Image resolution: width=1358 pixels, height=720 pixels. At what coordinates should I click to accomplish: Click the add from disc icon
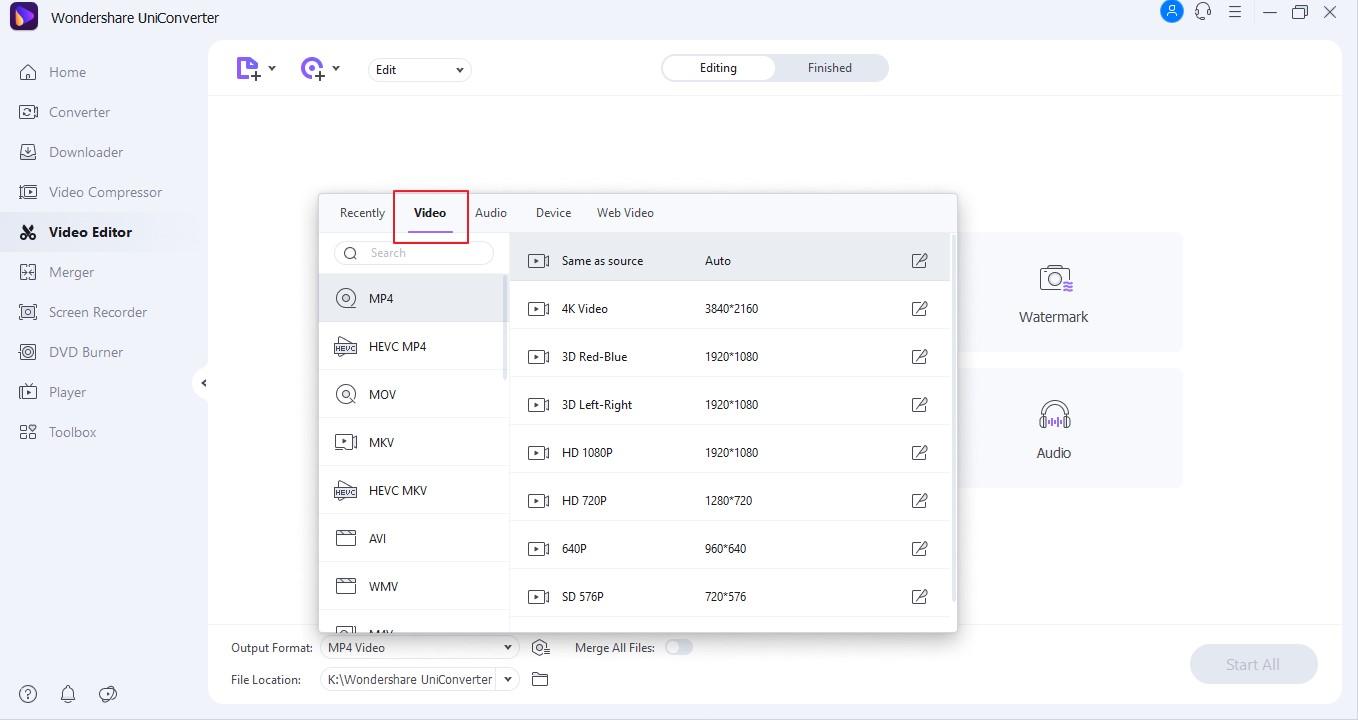coord(313,69)
